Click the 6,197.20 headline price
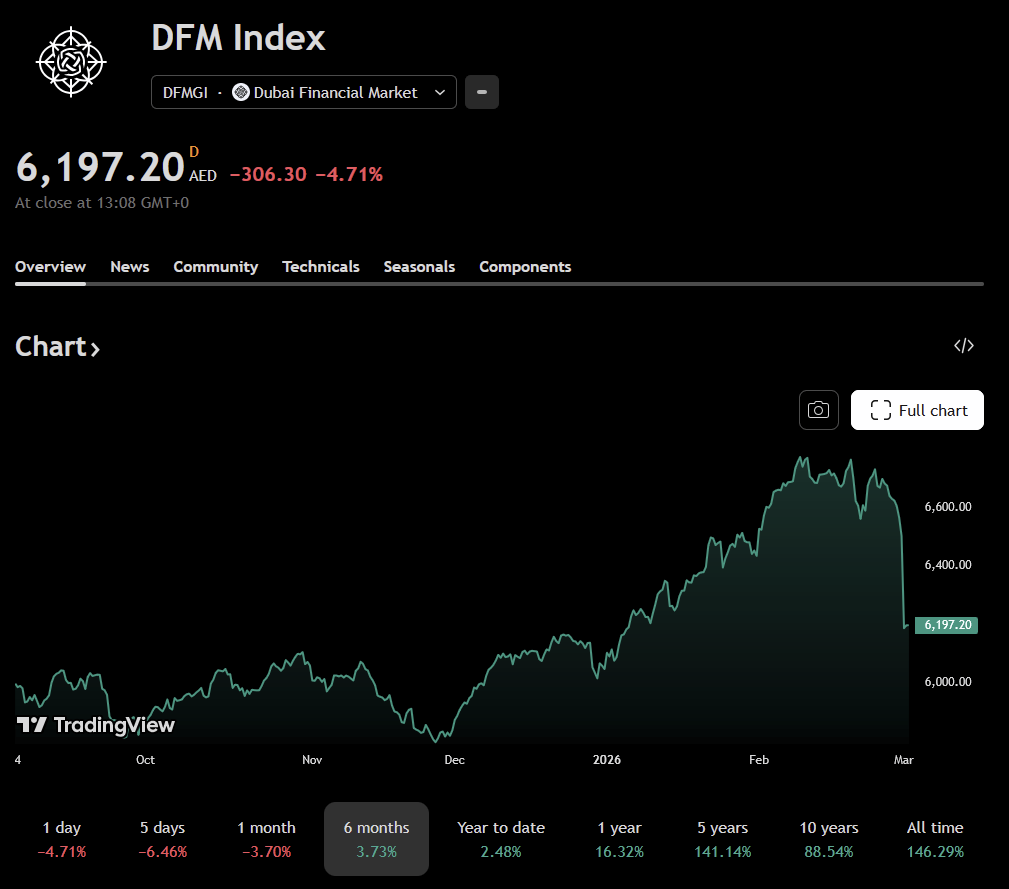Image resolution: width=1009 pixels, height=889 pixels. [100, 167]
